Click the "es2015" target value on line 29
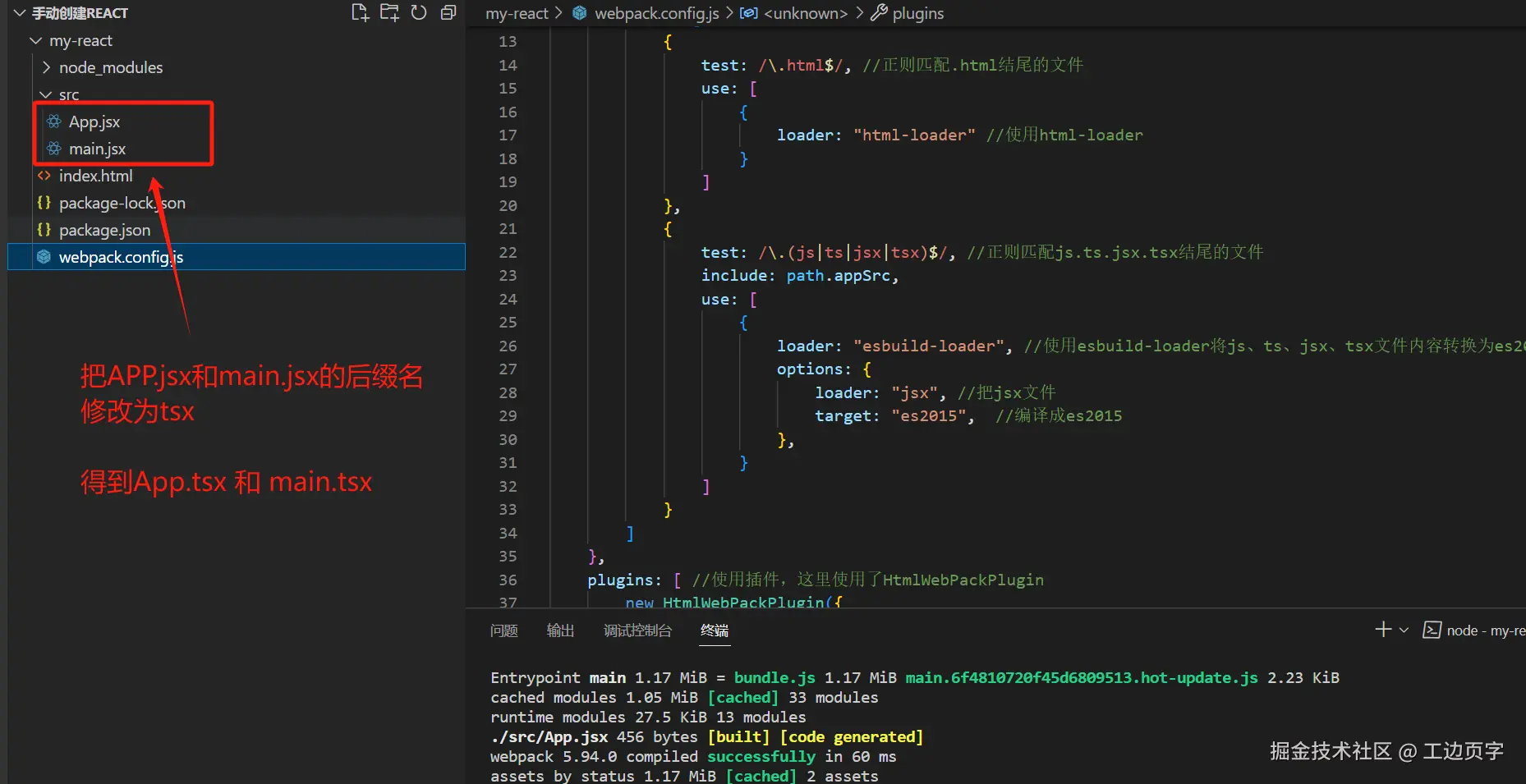 tap(929, 416)
